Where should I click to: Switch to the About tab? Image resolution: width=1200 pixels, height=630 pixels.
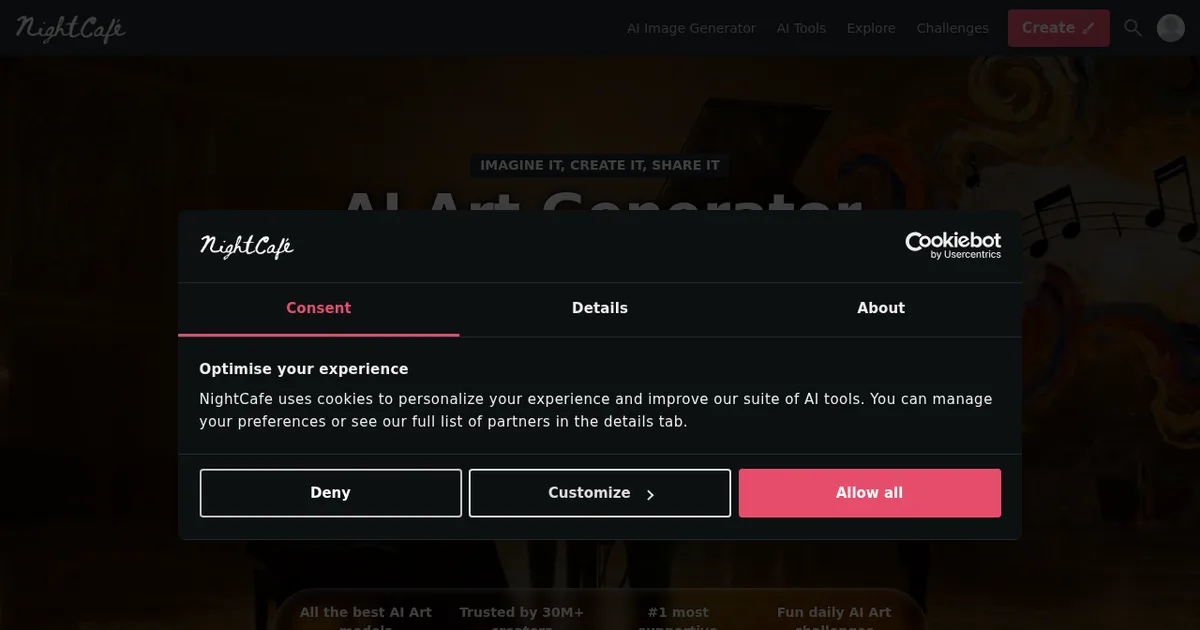click(x=881, y=308)
